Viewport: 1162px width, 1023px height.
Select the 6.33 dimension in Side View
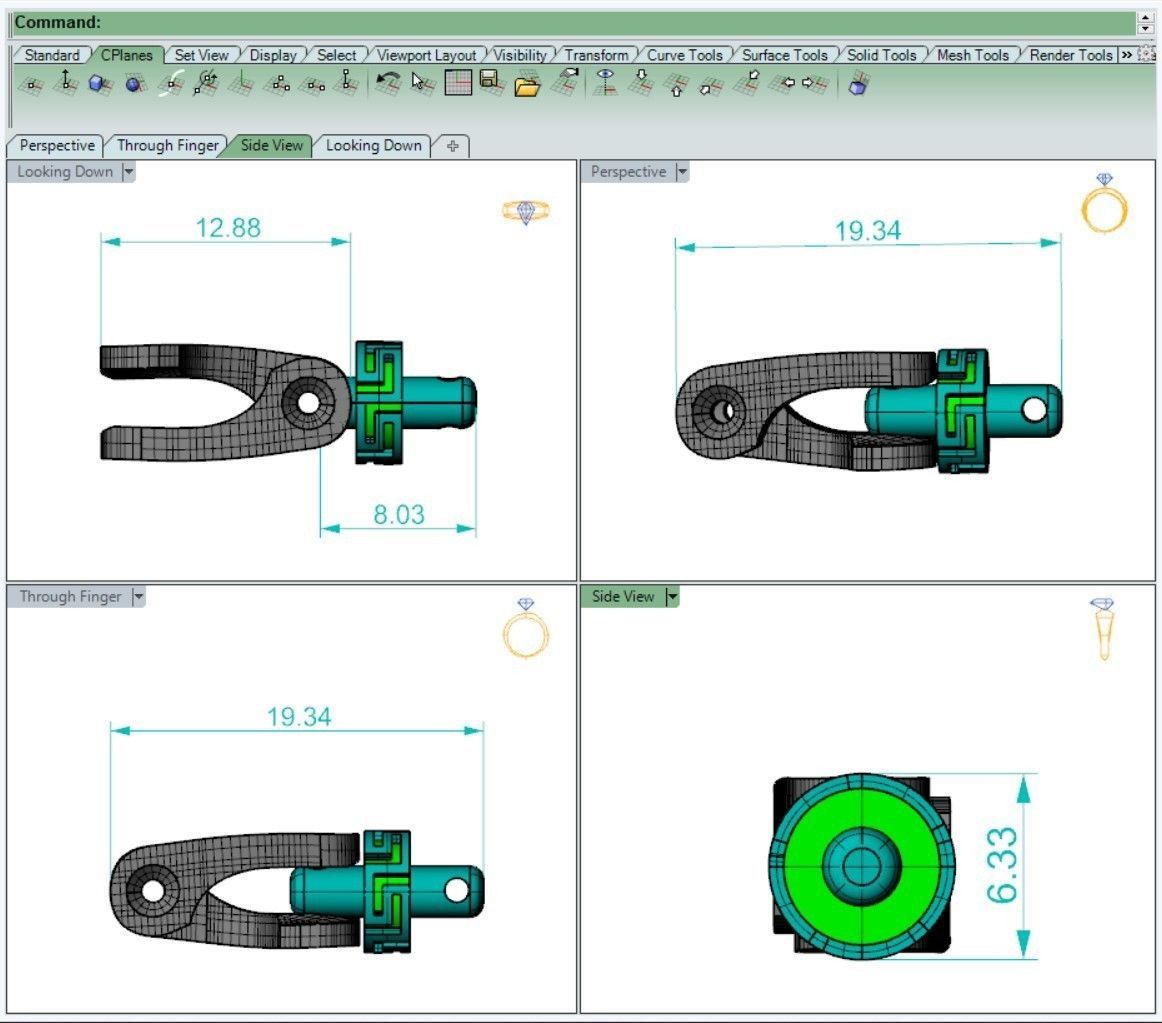1002,865
